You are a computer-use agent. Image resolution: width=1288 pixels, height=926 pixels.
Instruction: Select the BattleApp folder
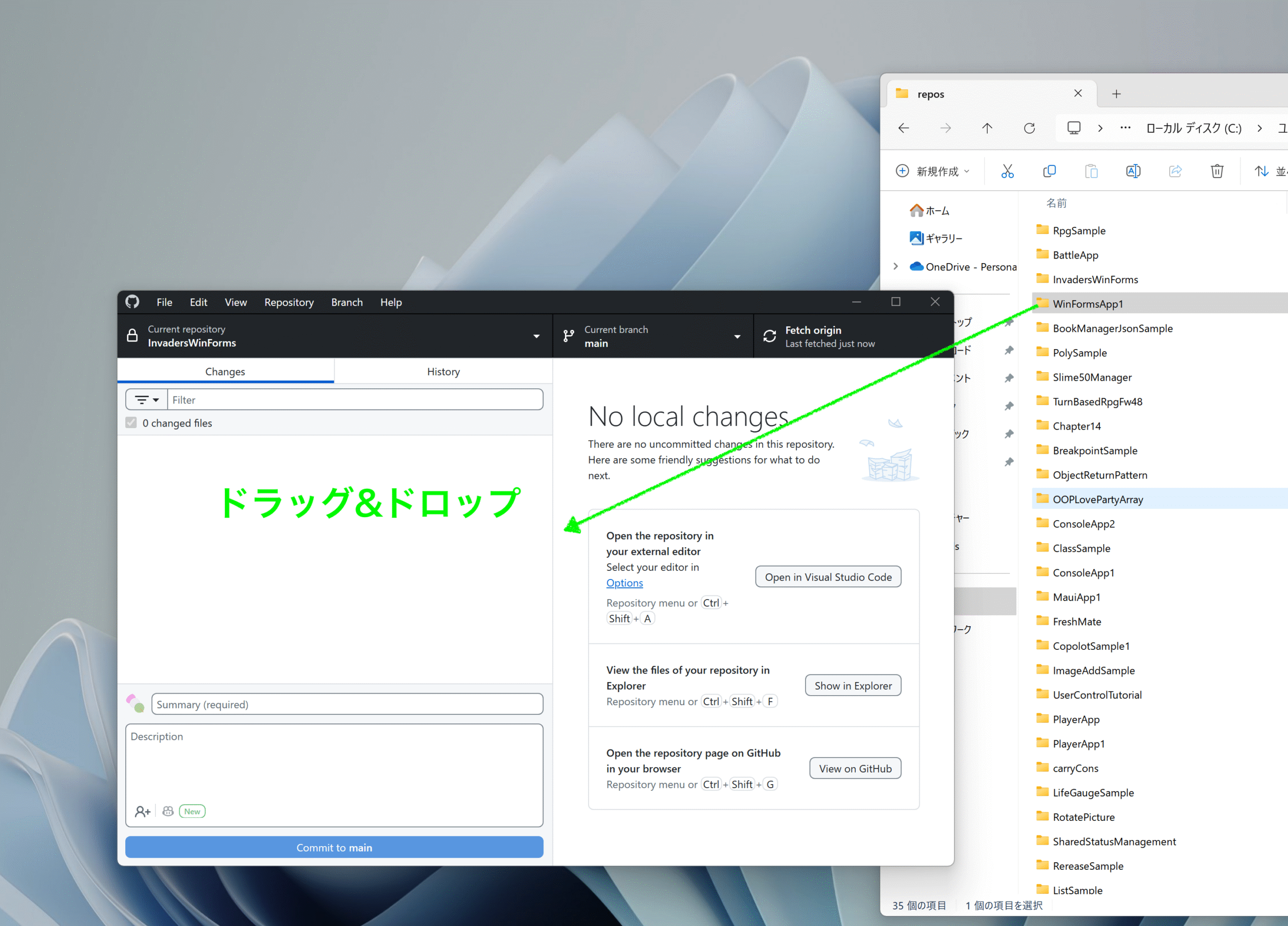click(x=1075, y=255)
